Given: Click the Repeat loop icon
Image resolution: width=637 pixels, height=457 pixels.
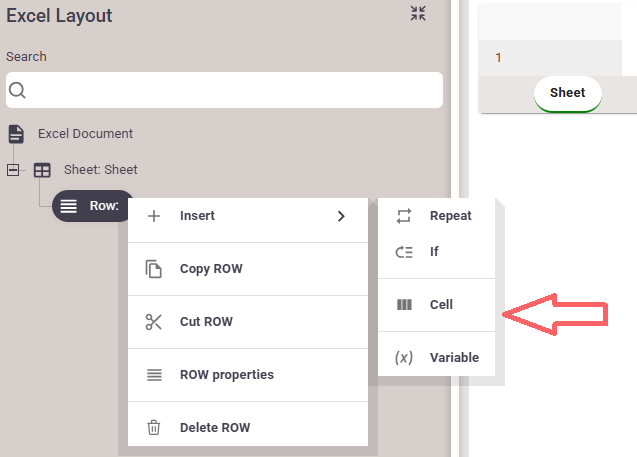Looking at the screenshot, I should point(404,216).
